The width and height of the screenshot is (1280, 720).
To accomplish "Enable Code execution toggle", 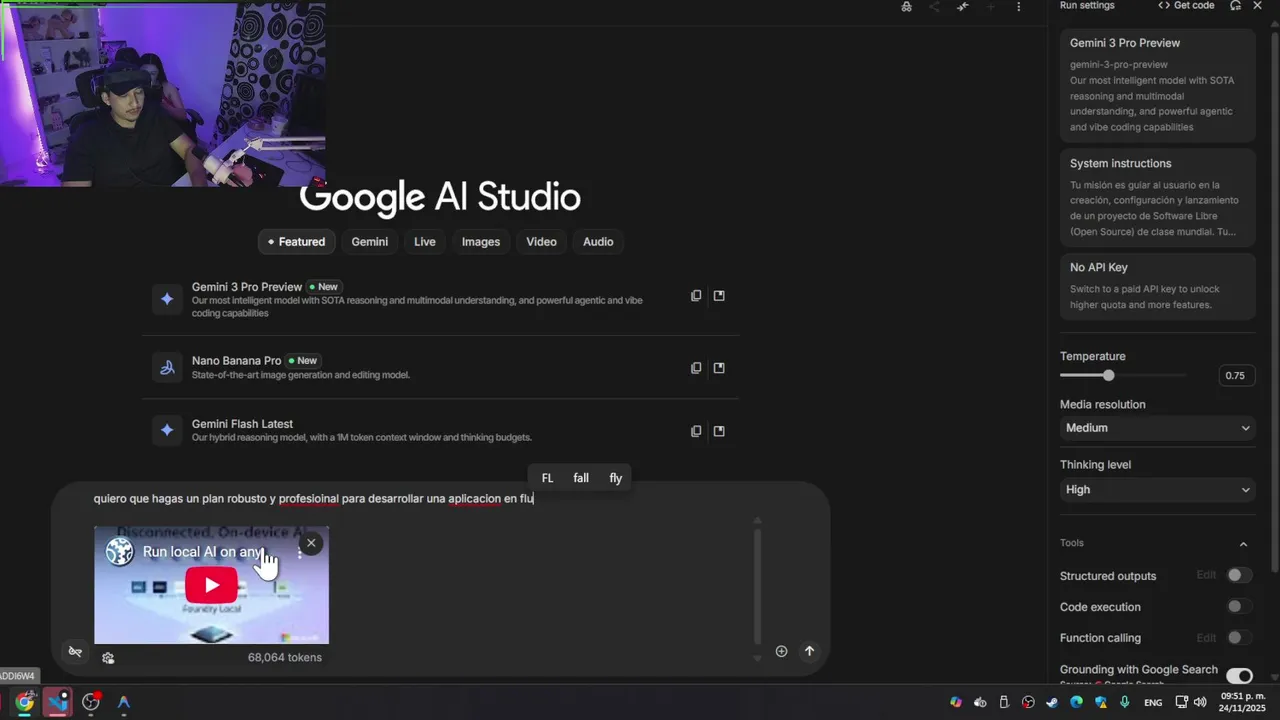I will 1239,606.
